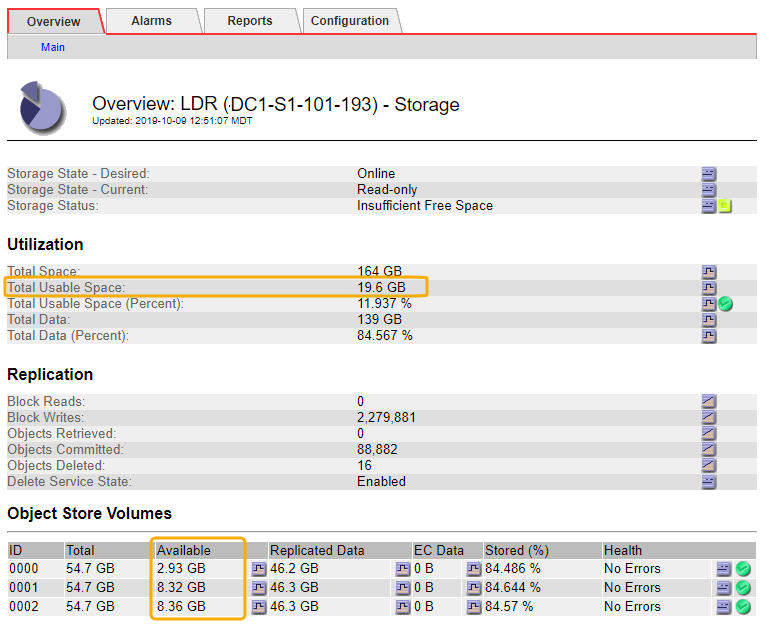Open chart icon for Total Space
This screenshot has width=766, height=625.
[708, 272]
